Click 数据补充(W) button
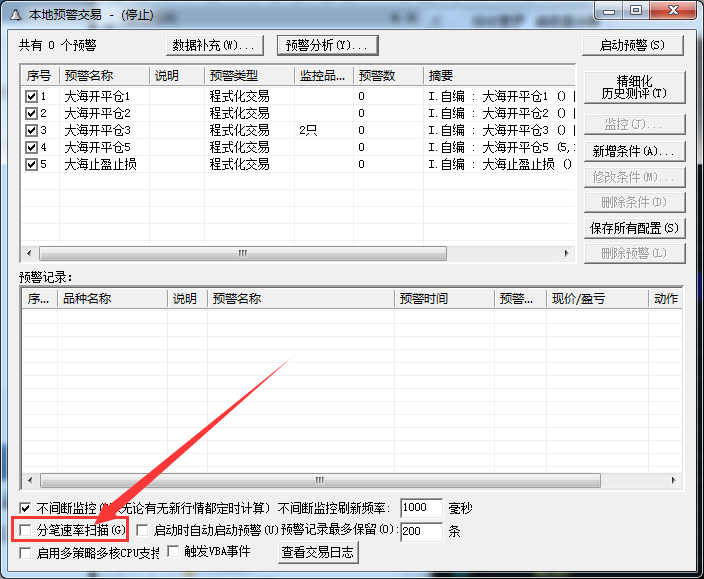The height and width of the screenshot is (579, 704). [x=215, y=45]
